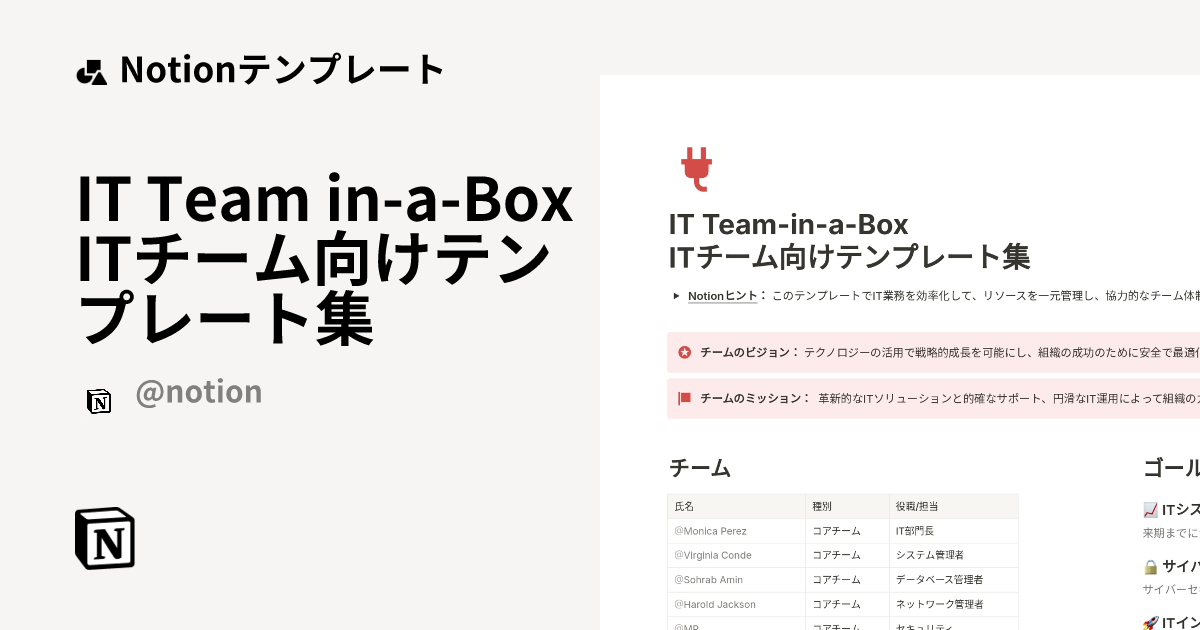This screenshot has height=630, width=1200.
Task: Click the flag icon in チームのミッション callout
Action: (x=684, y=398)
